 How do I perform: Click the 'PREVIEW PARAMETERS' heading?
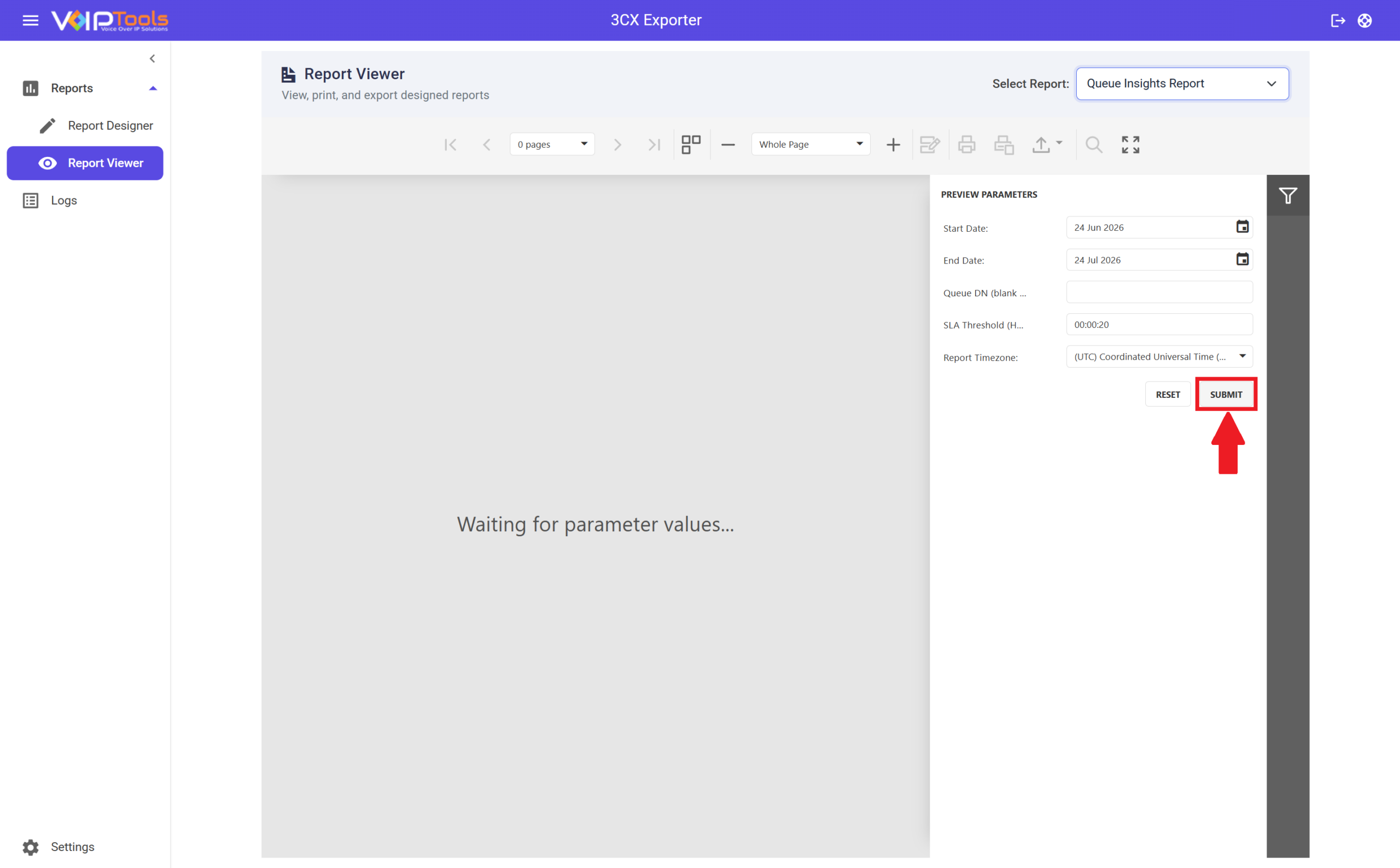coord(989,195)
